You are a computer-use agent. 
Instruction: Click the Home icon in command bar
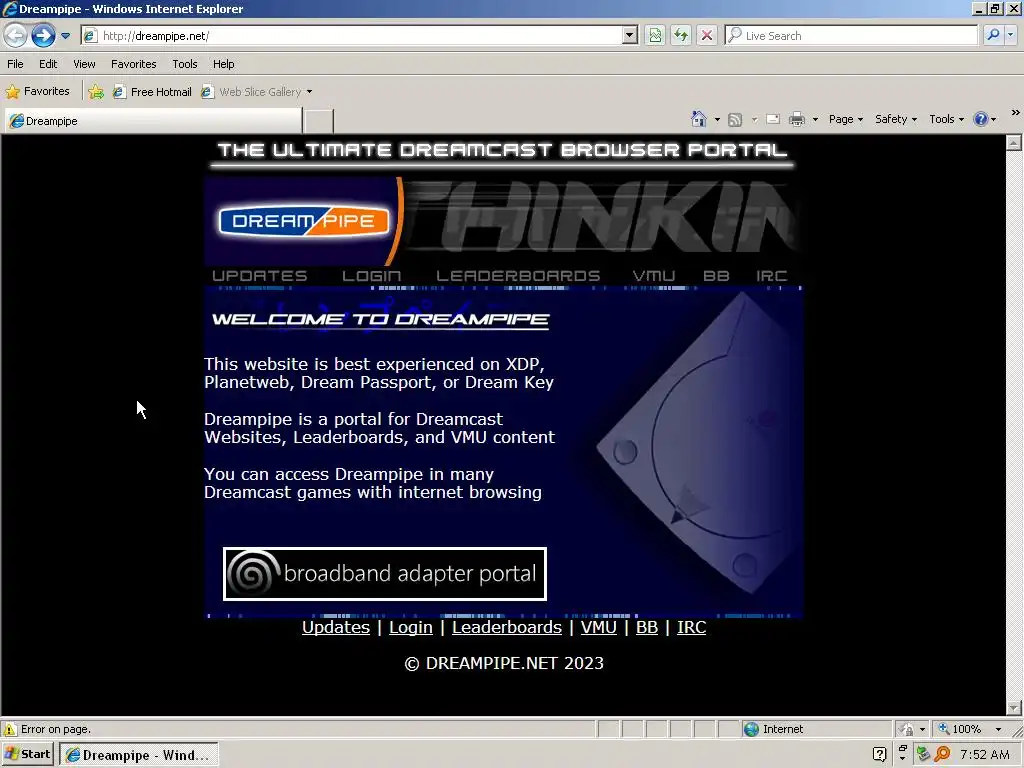coord(699,119)
